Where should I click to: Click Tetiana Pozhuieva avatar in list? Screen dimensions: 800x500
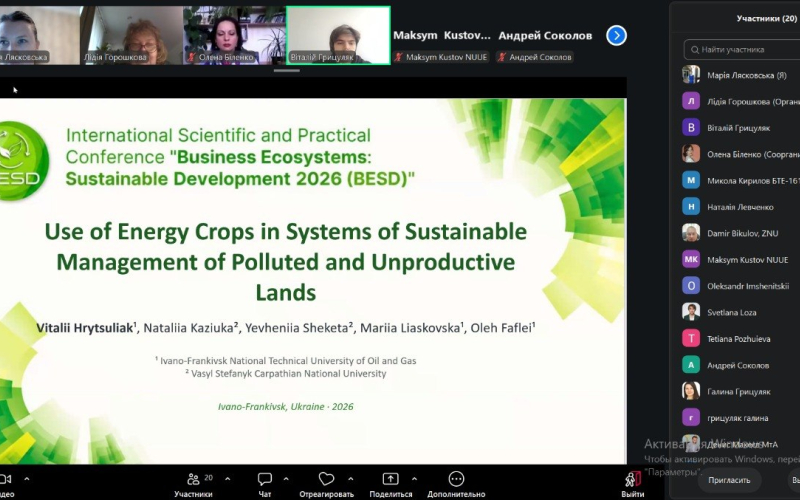[691, 338]
